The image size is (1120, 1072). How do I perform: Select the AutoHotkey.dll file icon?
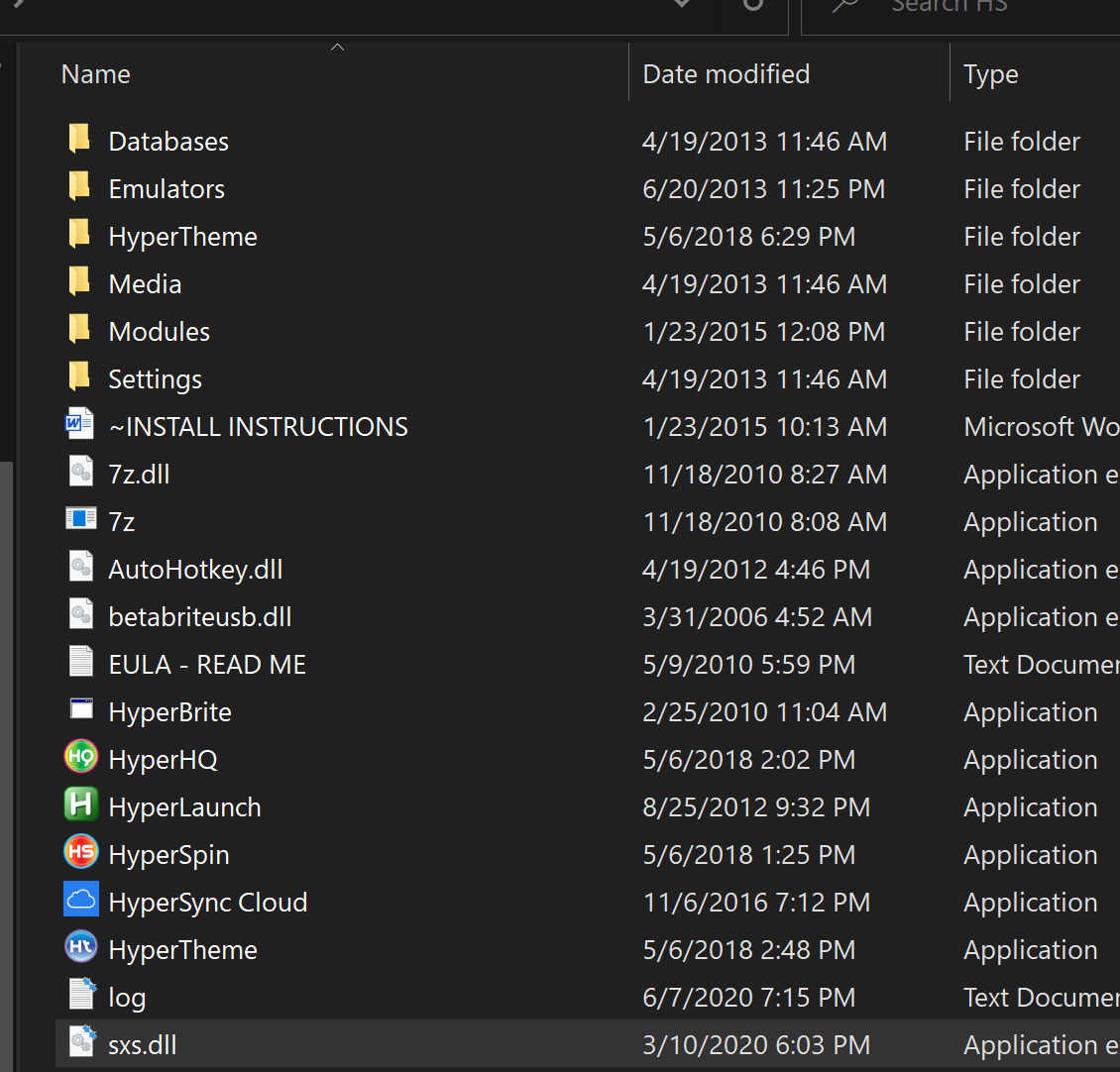[80, 567]
